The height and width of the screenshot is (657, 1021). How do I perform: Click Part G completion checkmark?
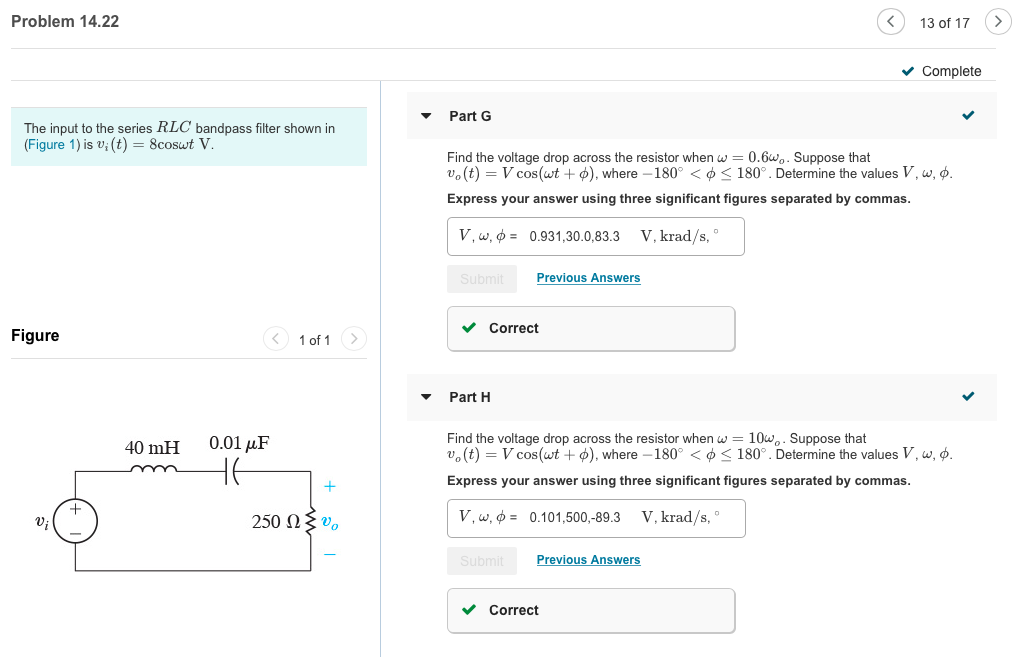968,116
